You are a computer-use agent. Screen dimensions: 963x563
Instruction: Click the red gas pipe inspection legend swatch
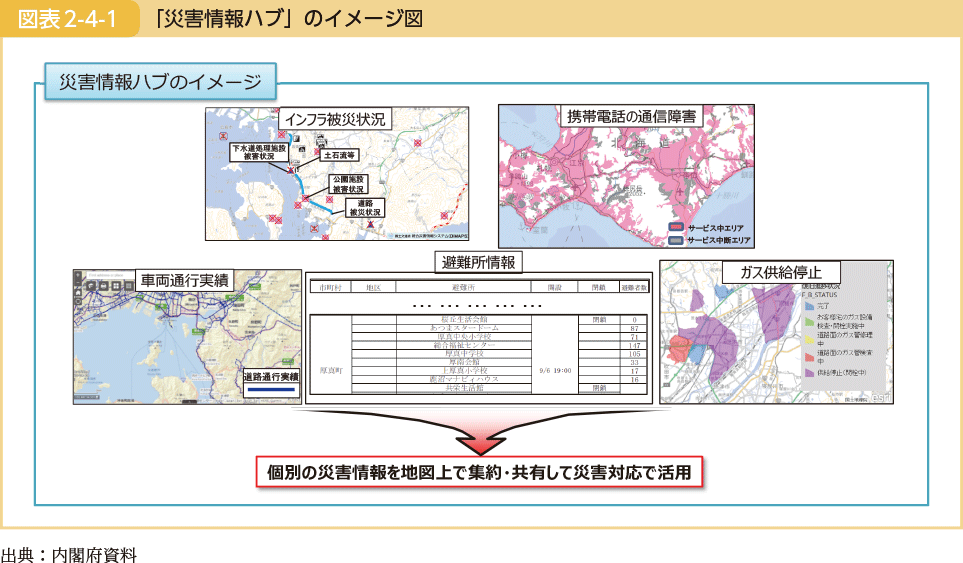click(x=809, y=357)
